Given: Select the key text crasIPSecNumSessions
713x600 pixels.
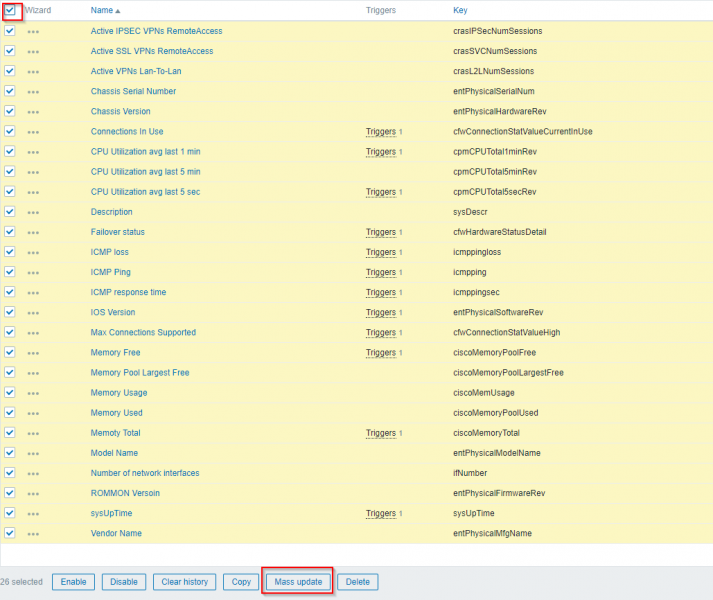Looking at the screenshot, I should pyautogui.click(x=497, y=31).
